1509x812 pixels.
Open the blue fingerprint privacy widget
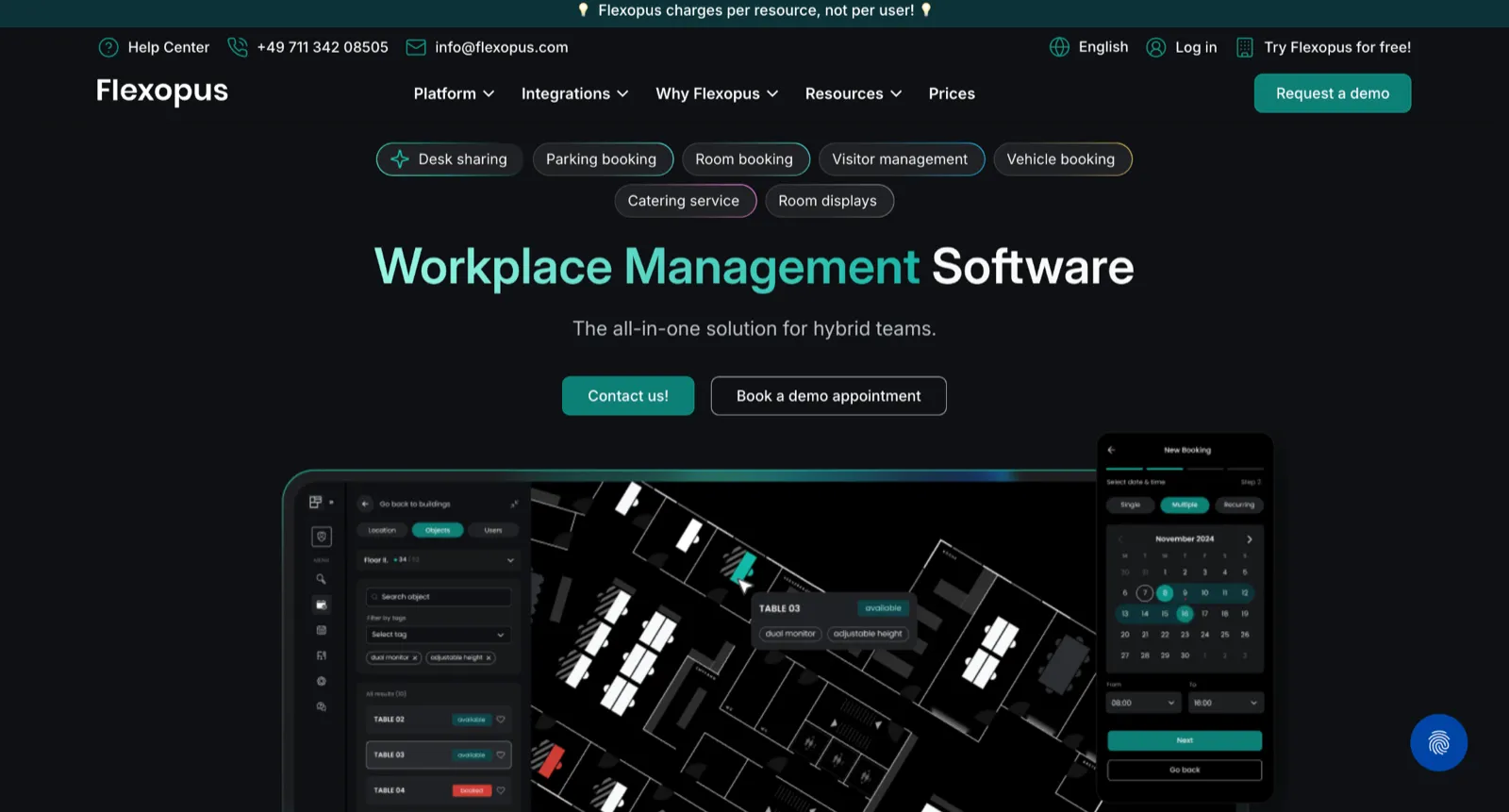pyautogui.click(x=1438, y=742)
